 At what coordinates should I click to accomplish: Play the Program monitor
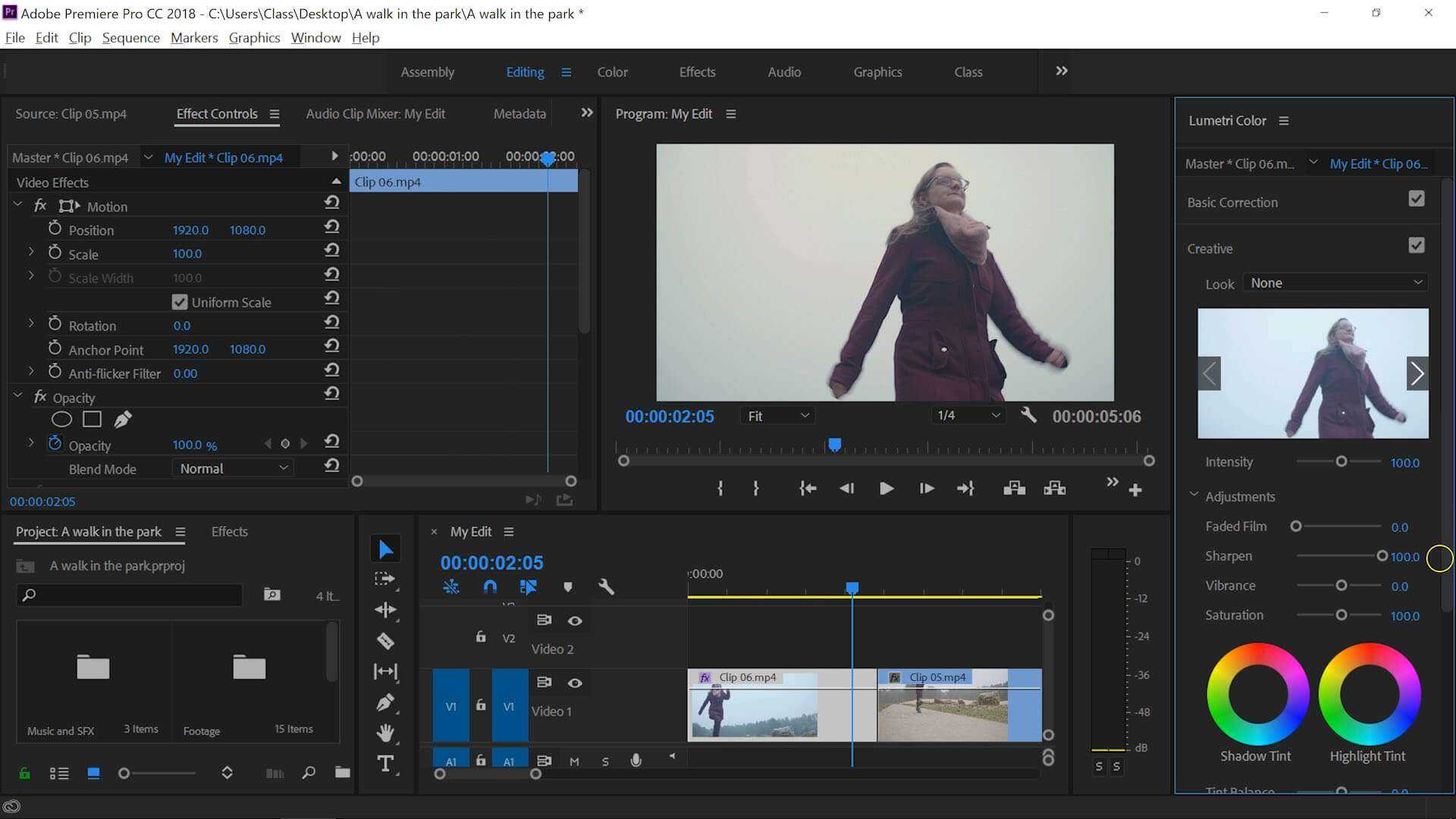click(886, 488)
